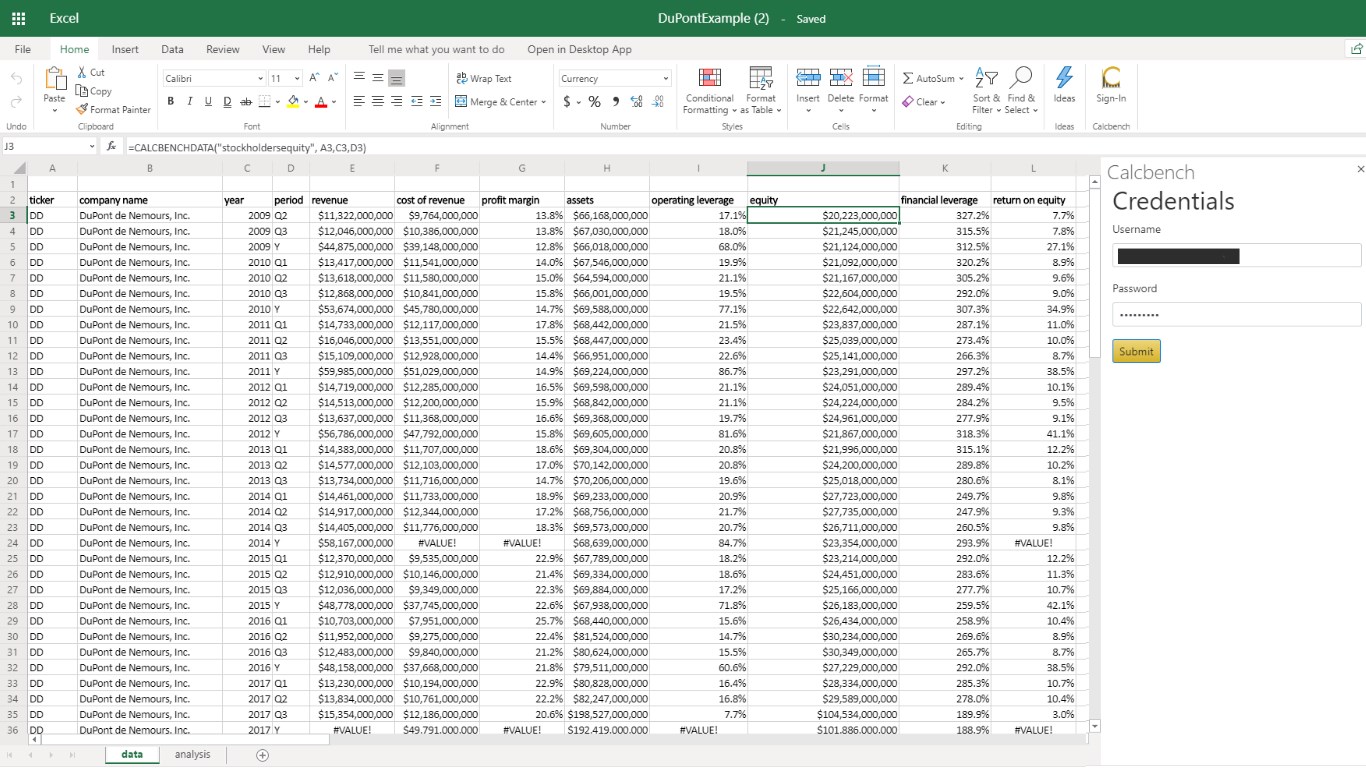Toggle bold formatting

171,102
